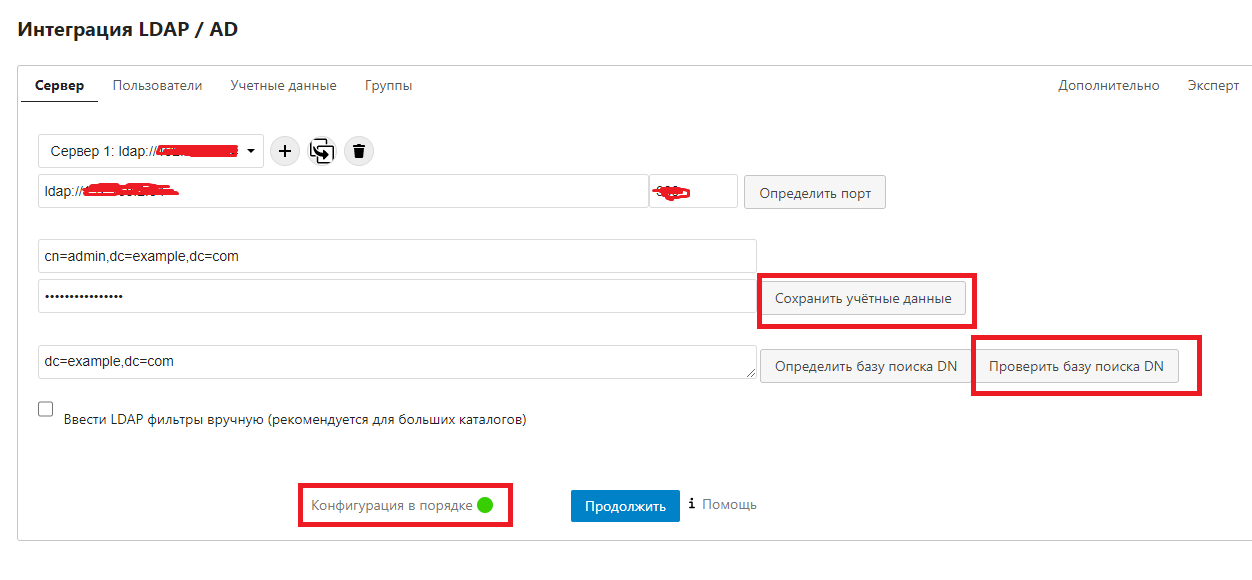The width and height of the screenshot is (1252, 580).
Task: Open the Учетные данные tab
Action: coord(283,86)
